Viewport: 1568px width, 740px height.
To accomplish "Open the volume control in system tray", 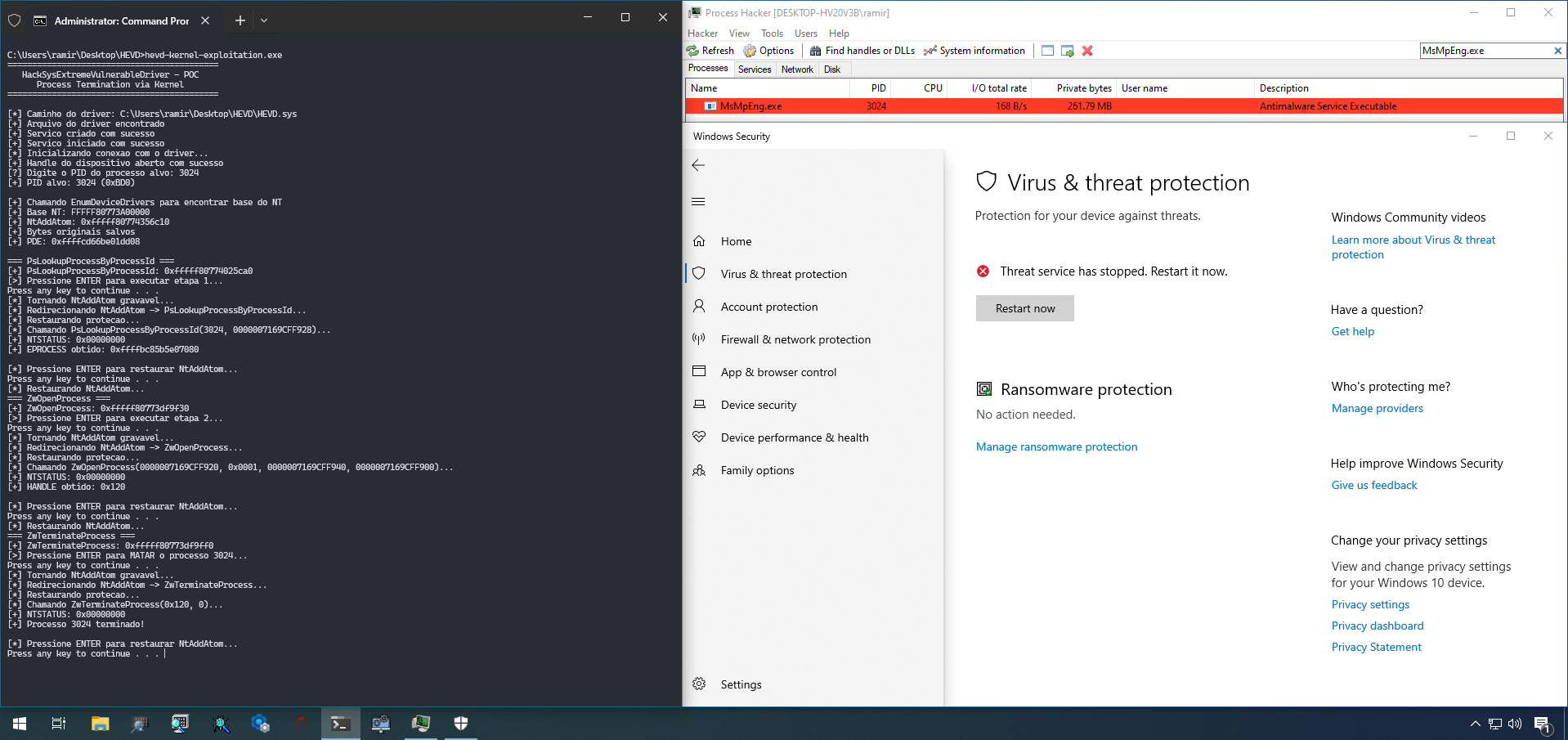I will coord(1515,724).
